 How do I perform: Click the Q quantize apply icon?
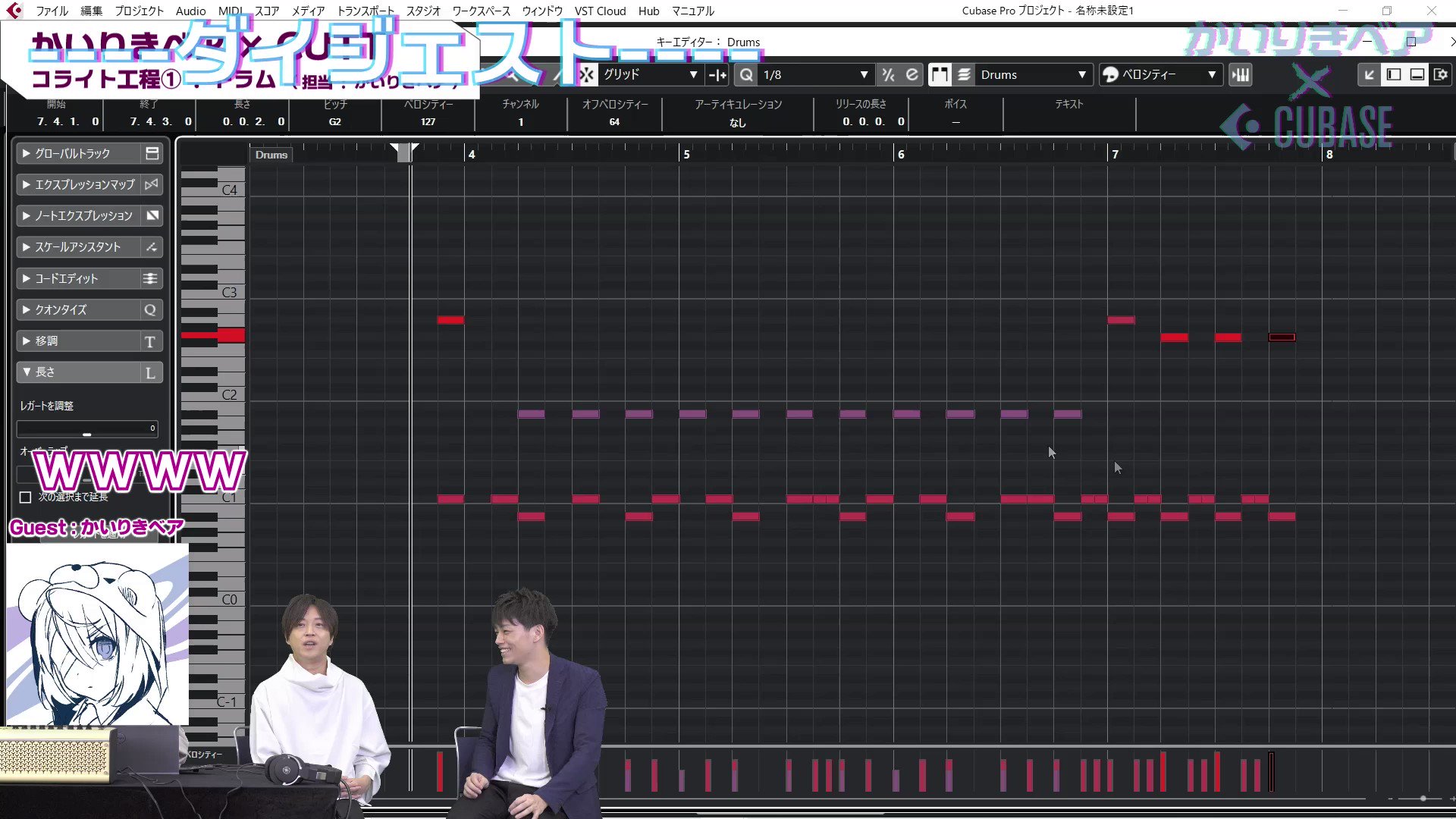pos(747,74)
